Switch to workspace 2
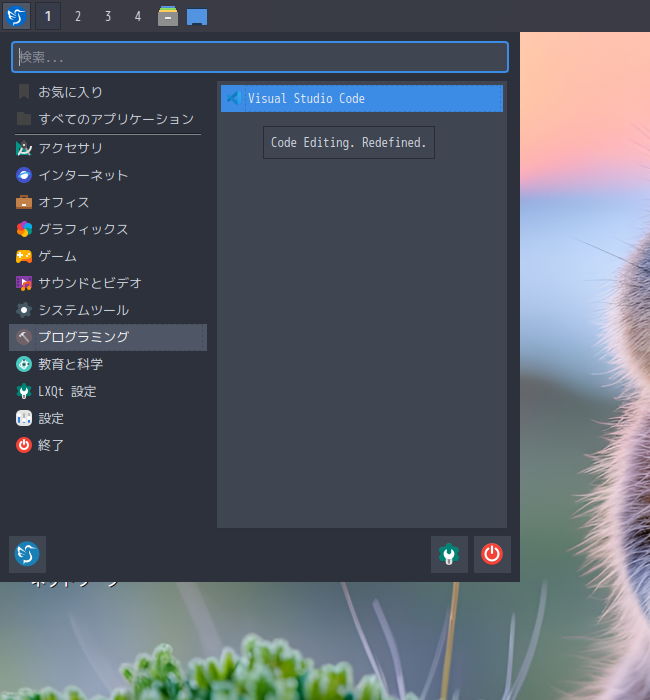The image size is (650, 700). pos(78,17)
